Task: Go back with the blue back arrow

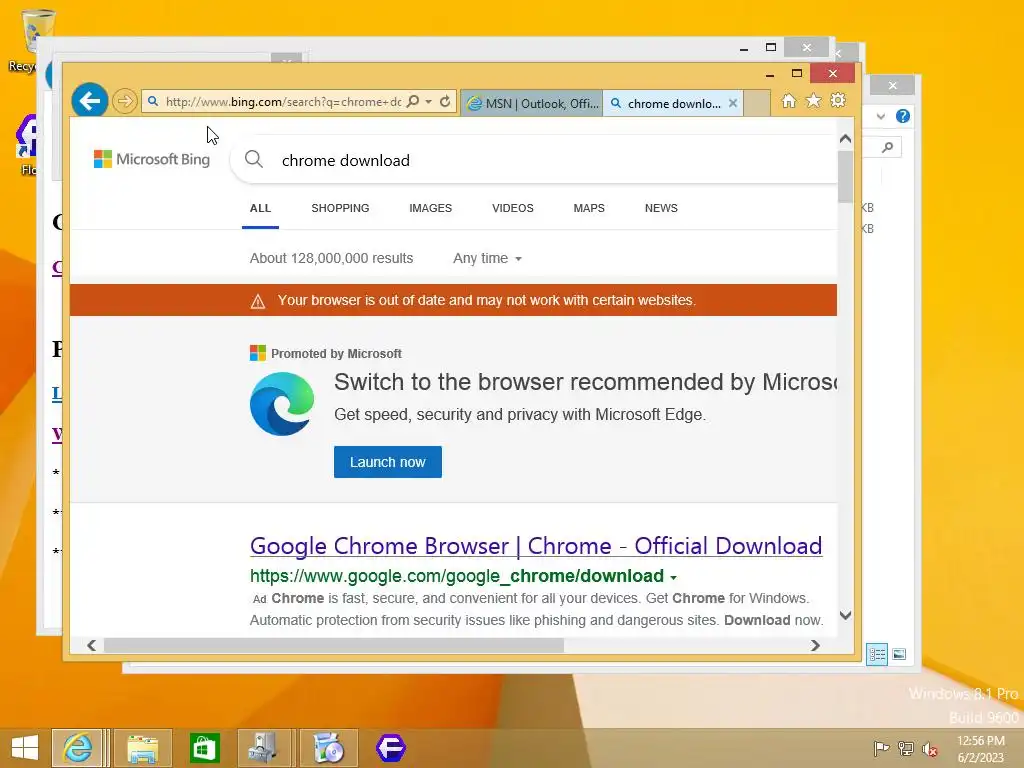Action: coord(89,101)
